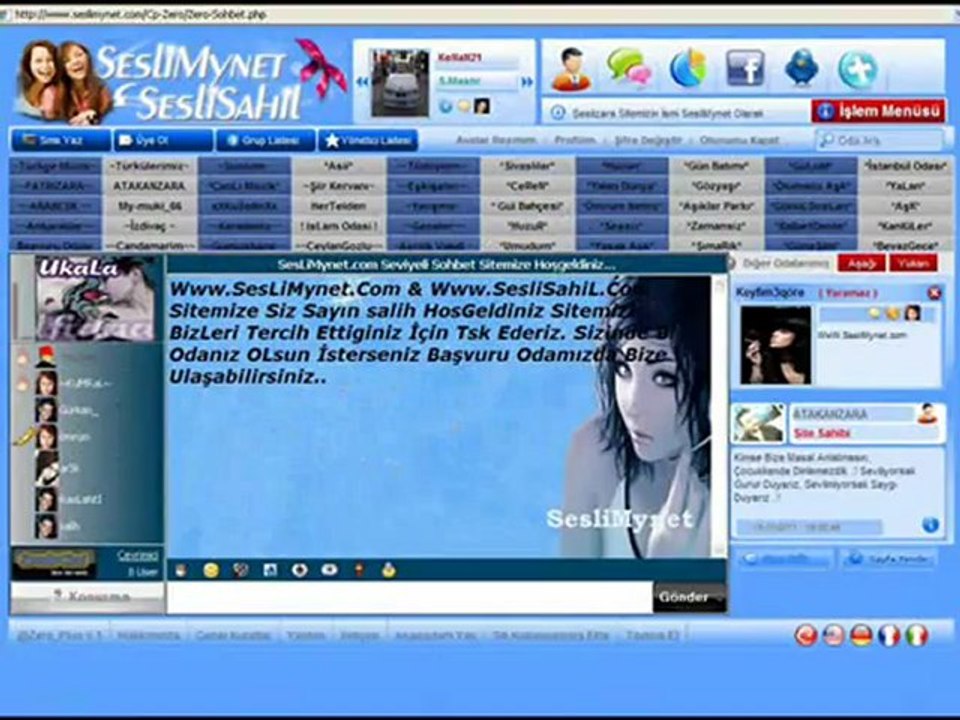Enter the HerTelden room
Image resolution: width=960 pixels, height=720 pixels.
pyautogui.click(x=339, y=206)
